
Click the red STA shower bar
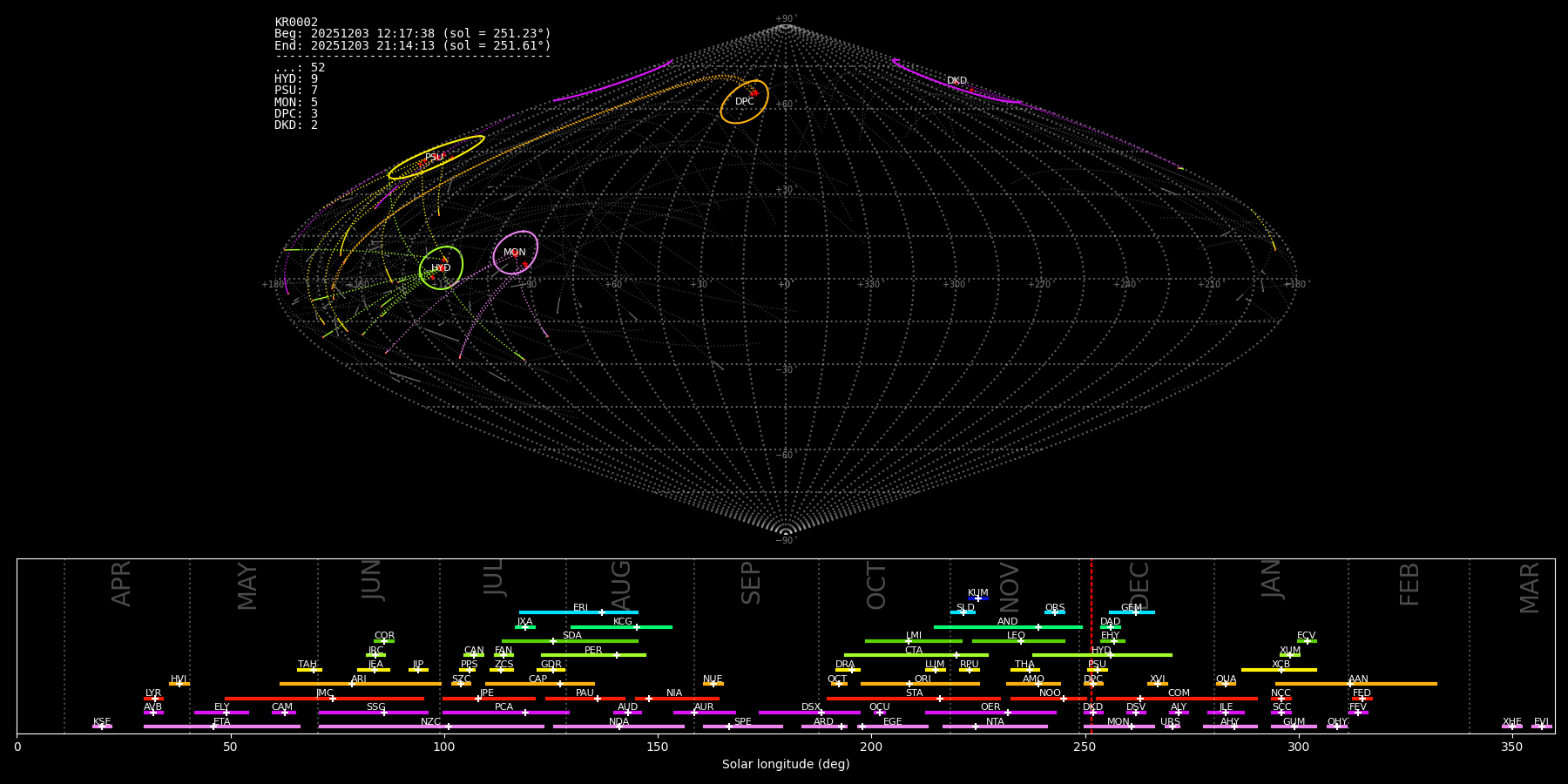point(913,699)
